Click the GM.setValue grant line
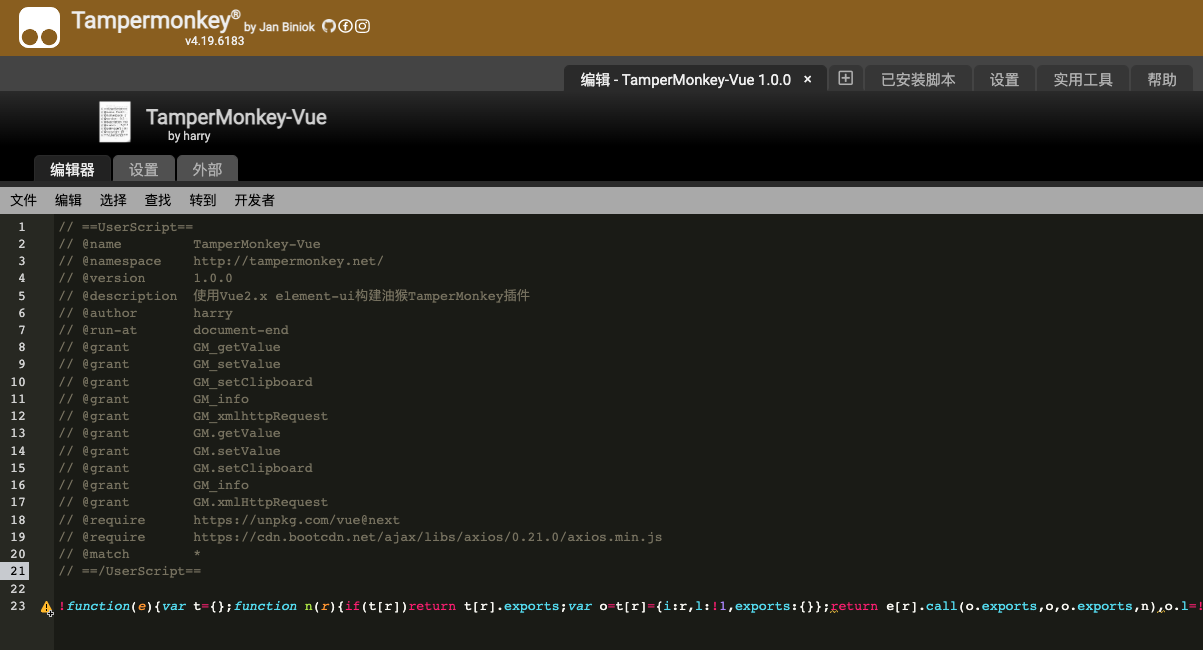 [169, 451]
